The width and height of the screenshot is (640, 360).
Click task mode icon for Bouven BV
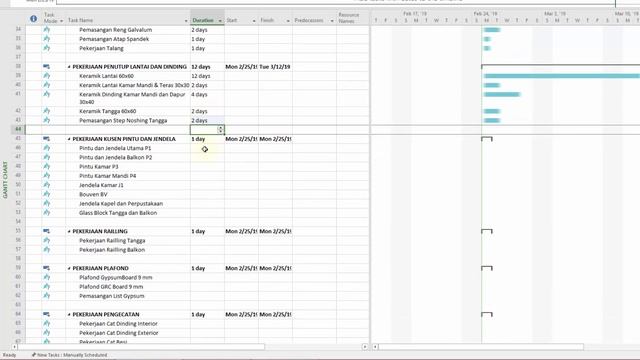(47, 194)
